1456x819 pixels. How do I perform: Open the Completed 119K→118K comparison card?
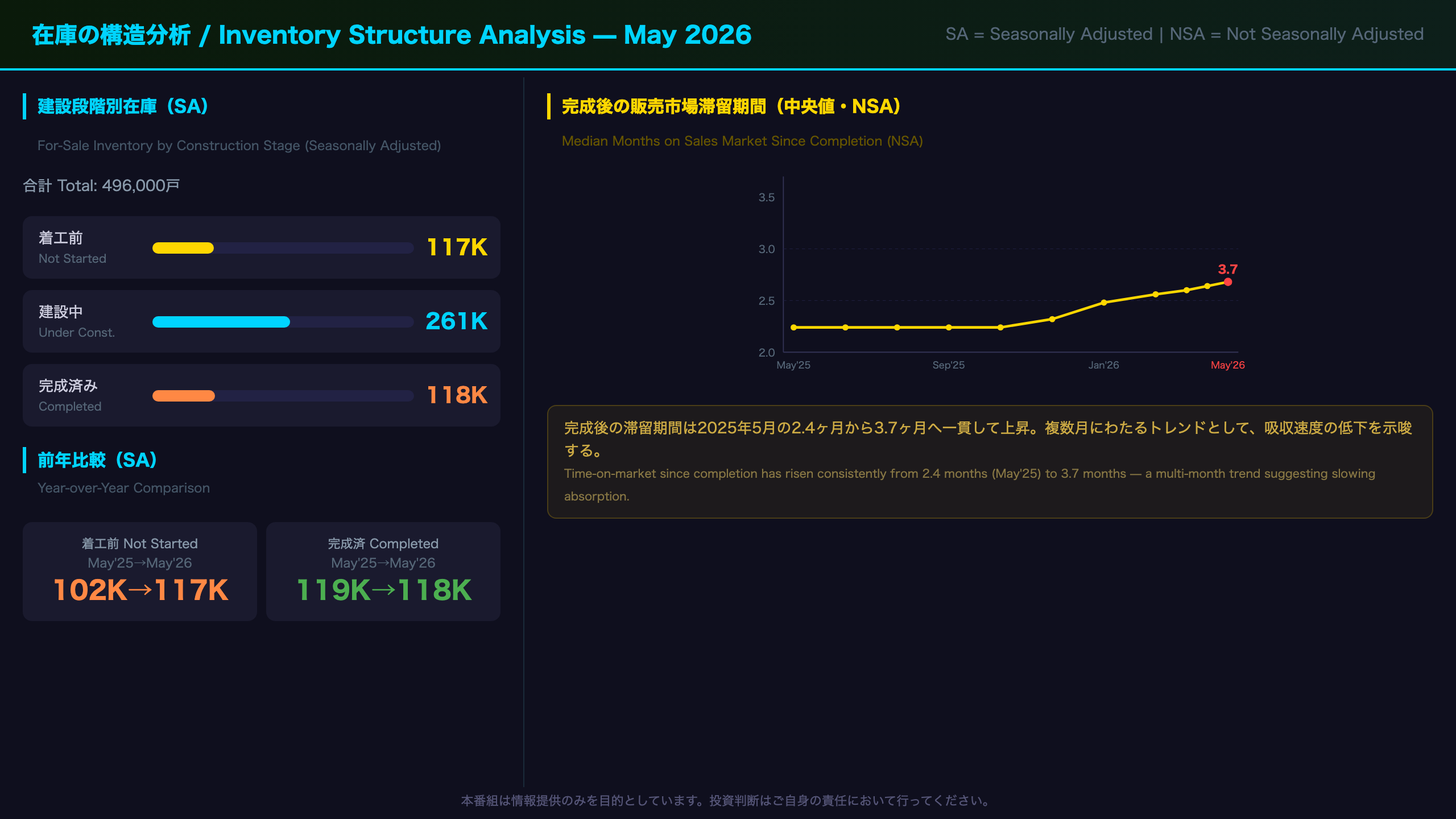(x=383, y=572)
